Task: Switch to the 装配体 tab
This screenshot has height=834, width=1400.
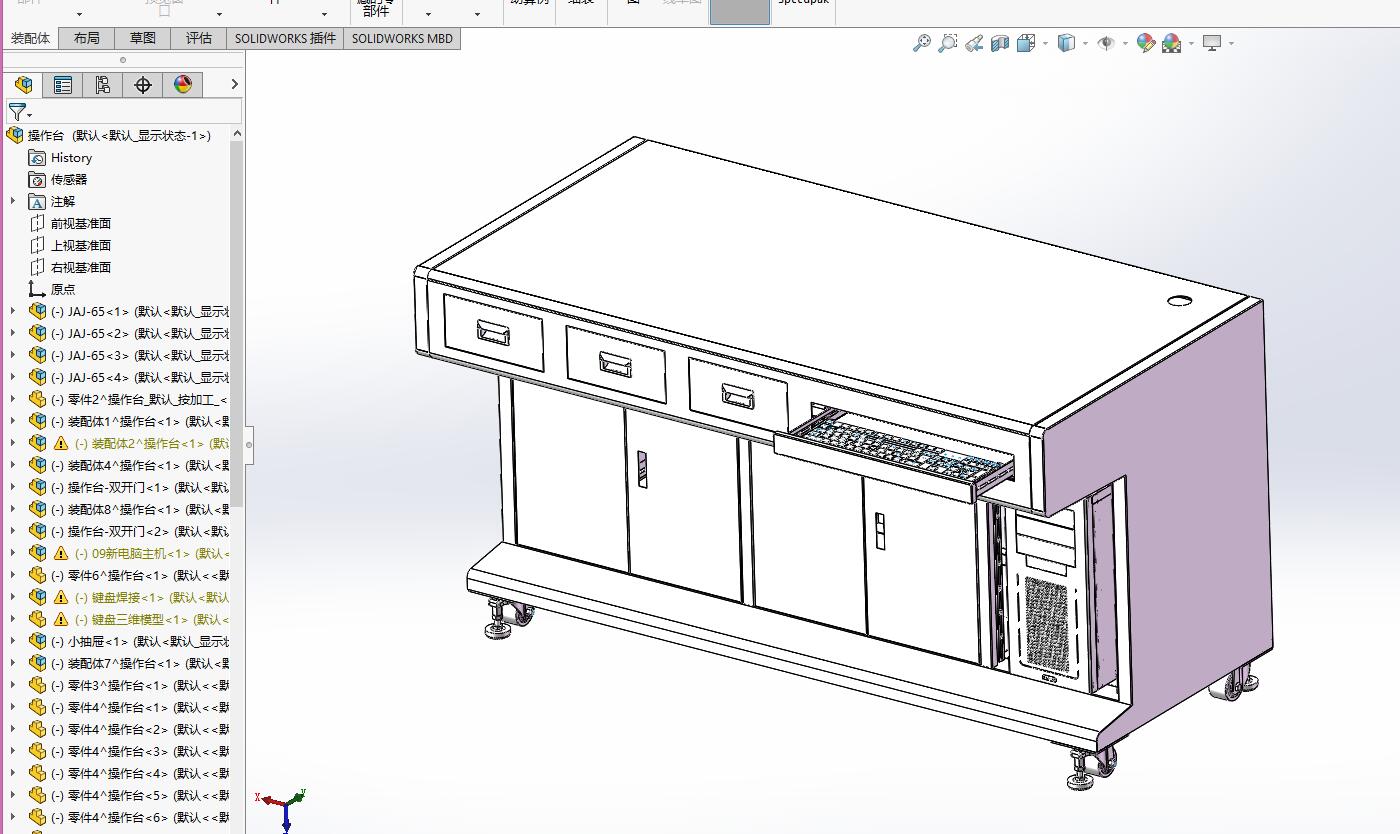Action: point(30,38)
